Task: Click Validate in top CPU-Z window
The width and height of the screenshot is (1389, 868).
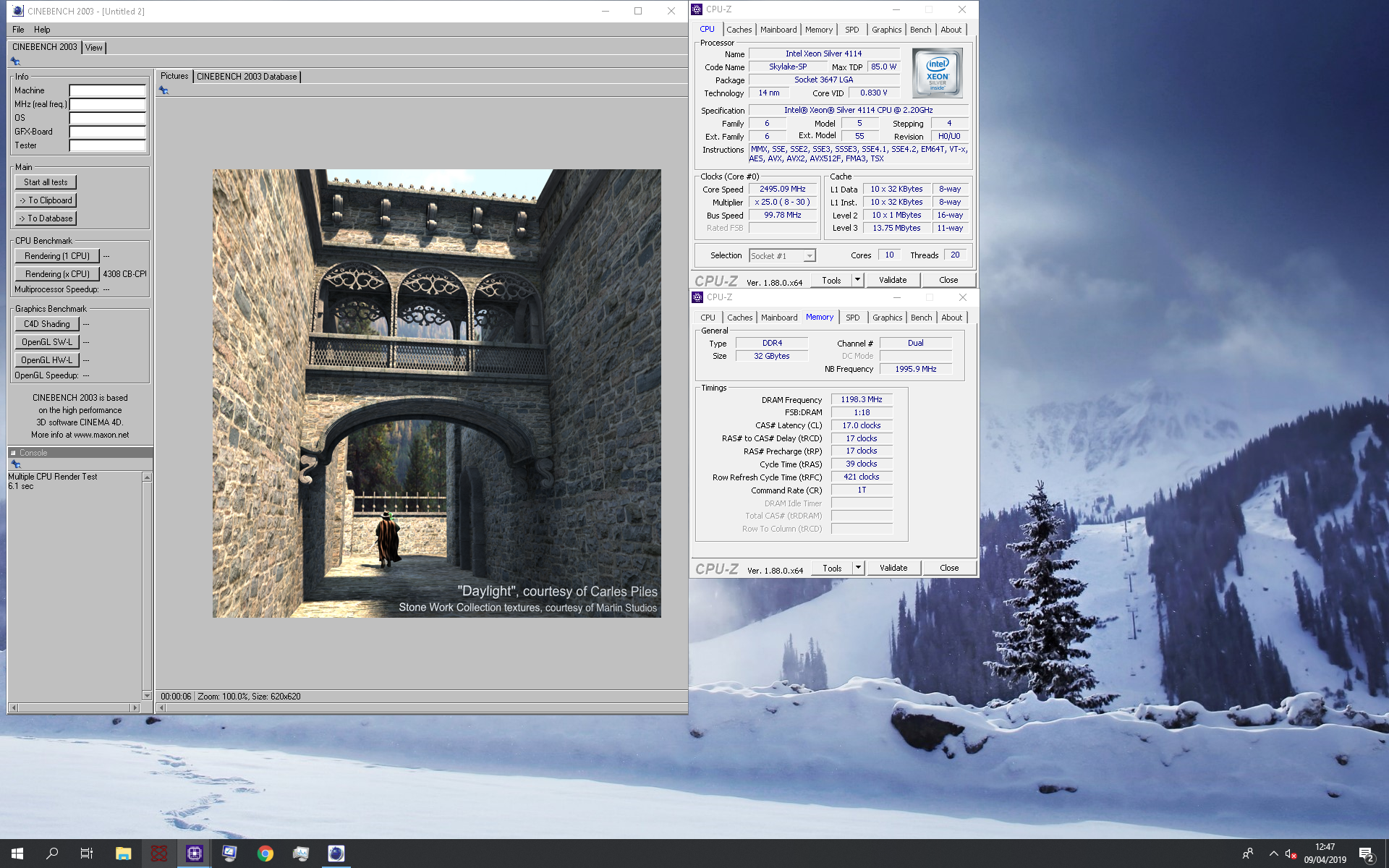Action: [x=893, y=280]
